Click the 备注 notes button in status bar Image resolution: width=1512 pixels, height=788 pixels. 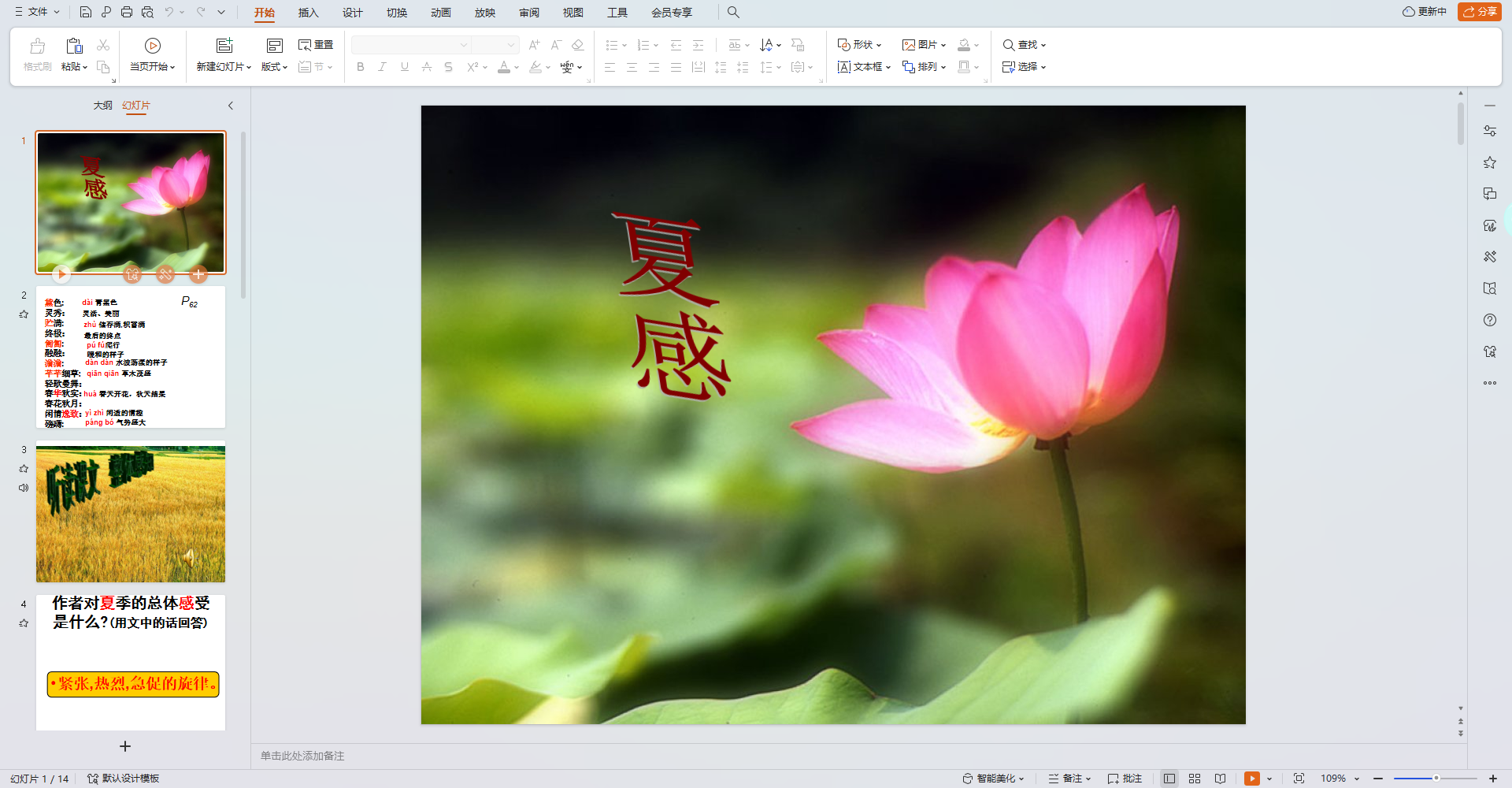pyautogui.click(x=1069, y=779)
